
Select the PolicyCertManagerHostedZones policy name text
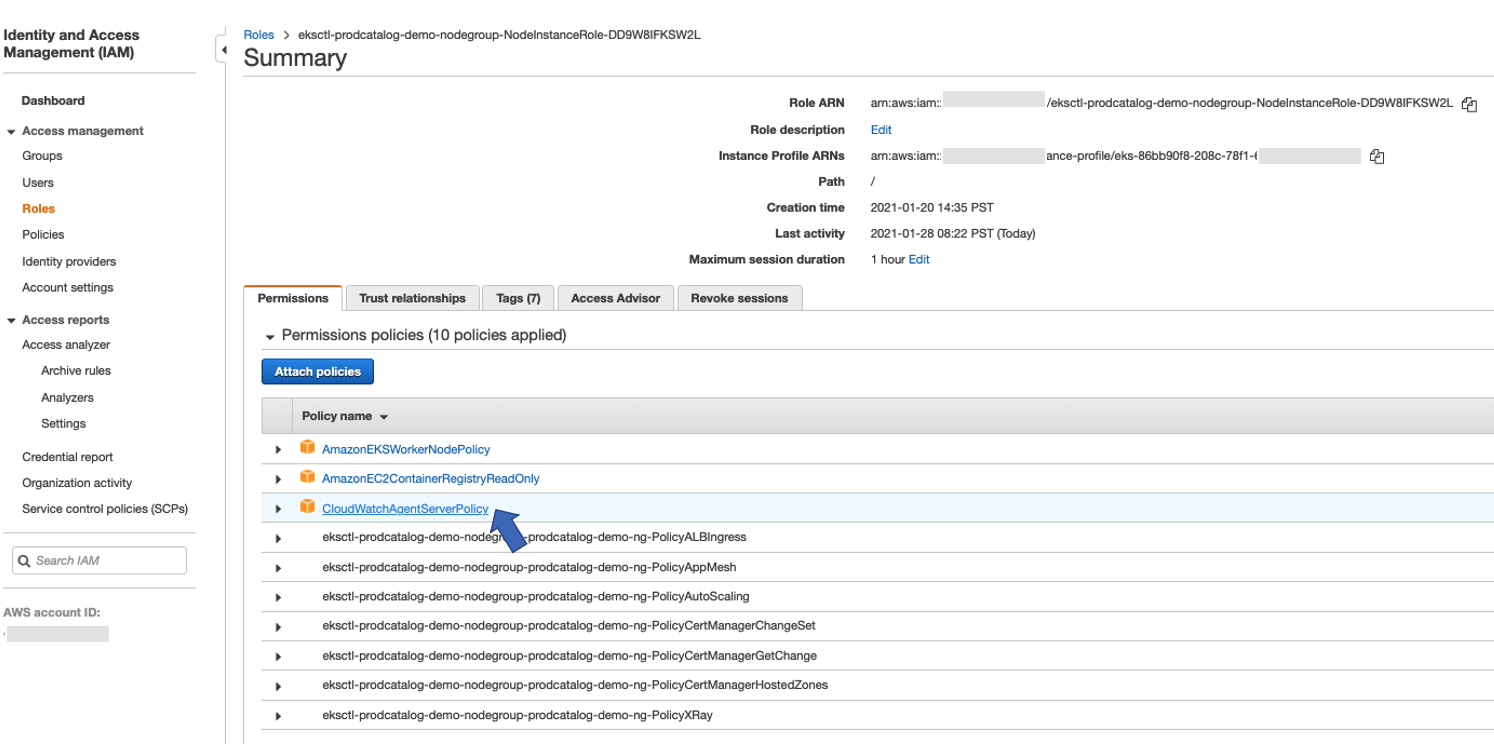tap(575, 685)
